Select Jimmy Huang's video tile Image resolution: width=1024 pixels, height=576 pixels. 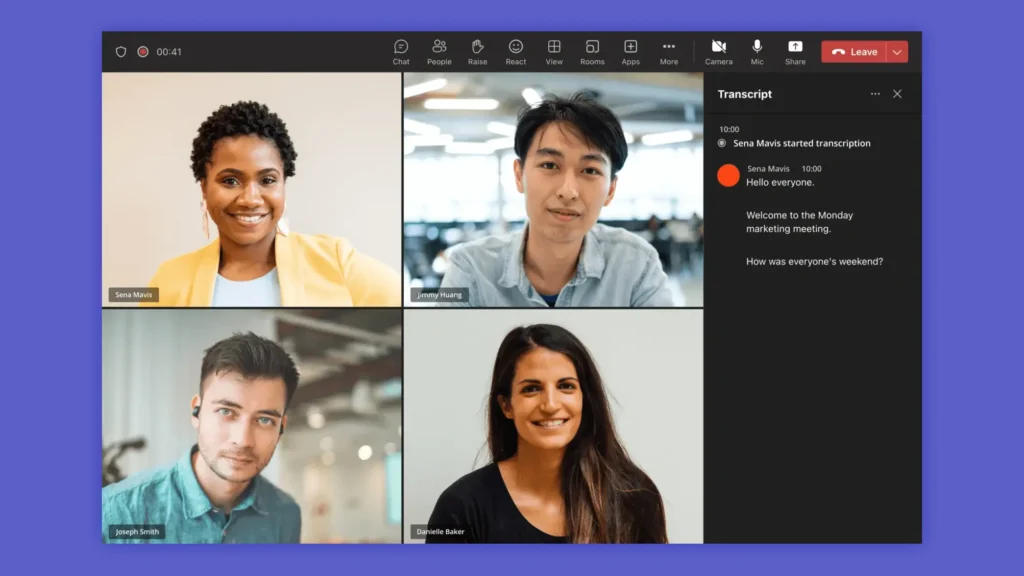[553, 190]
